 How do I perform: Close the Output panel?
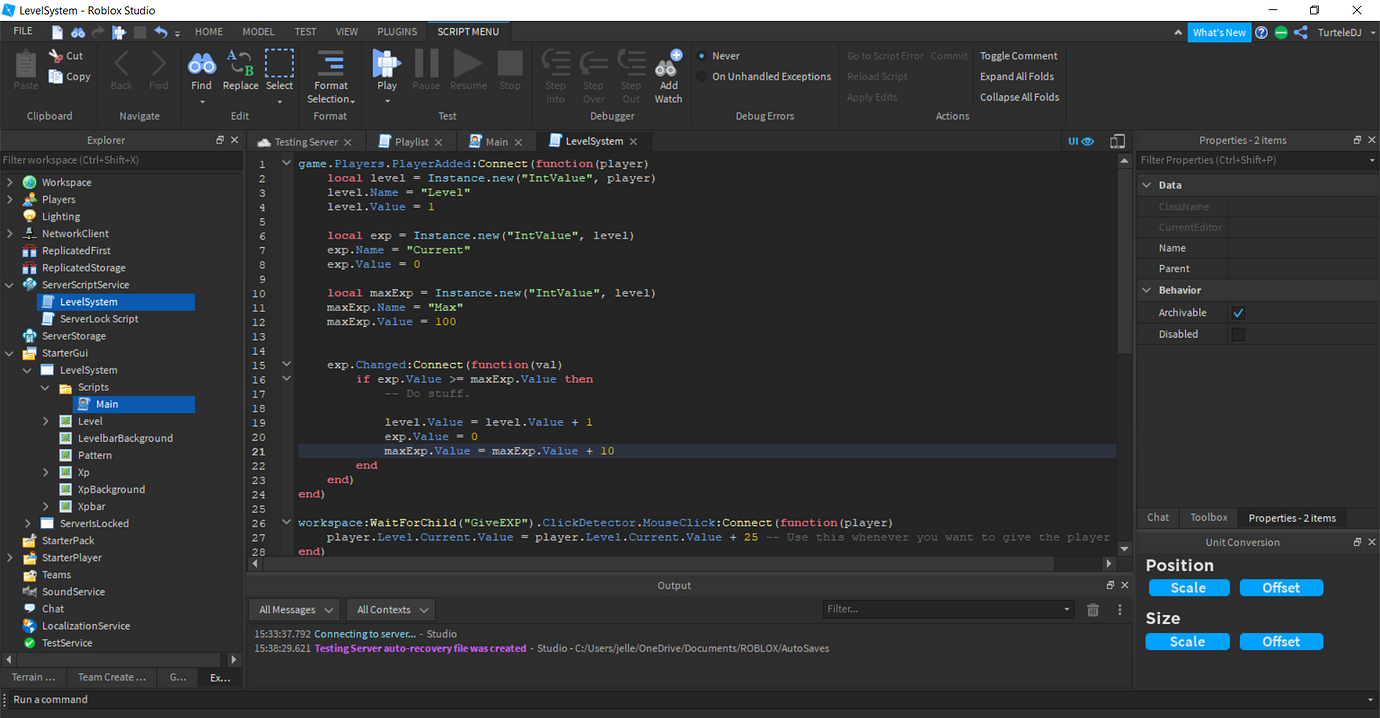point(1125,585)
